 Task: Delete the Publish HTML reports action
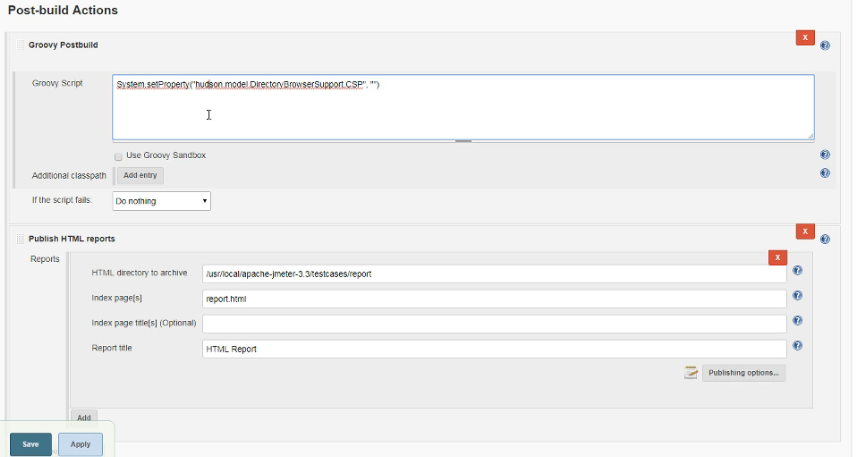(x=805, y=232)
